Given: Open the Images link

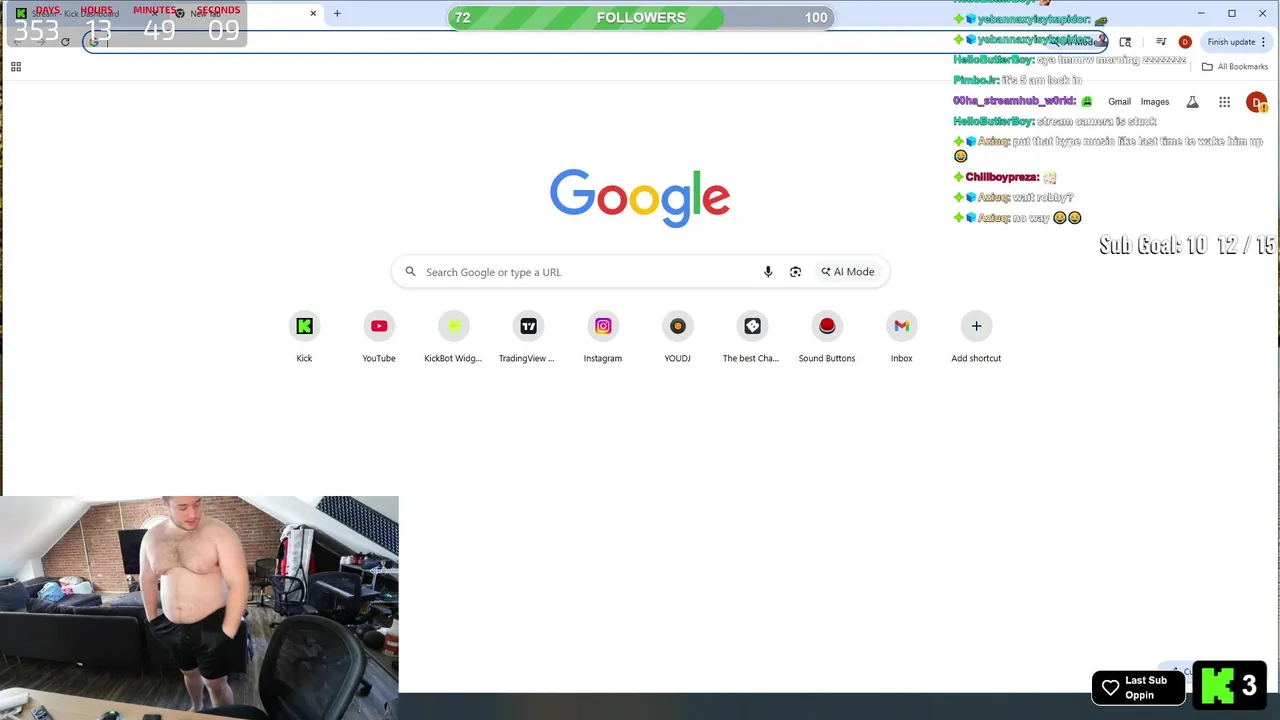Looking at the screenshot, I should coord(1155,102).
